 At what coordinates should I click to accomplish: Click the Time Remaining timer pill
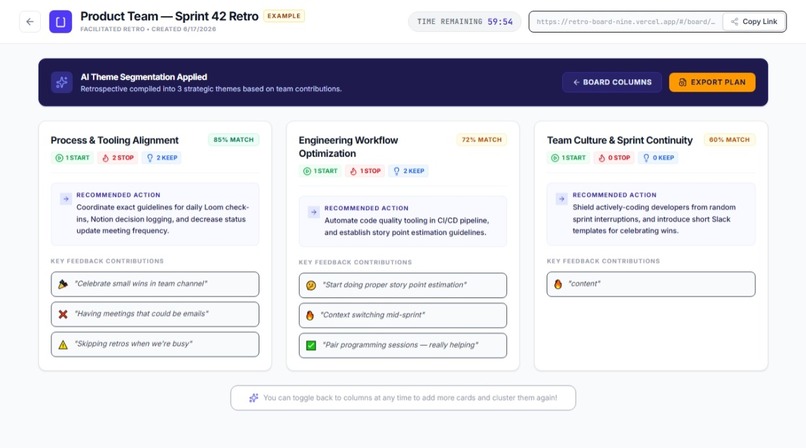click(465, 22)
